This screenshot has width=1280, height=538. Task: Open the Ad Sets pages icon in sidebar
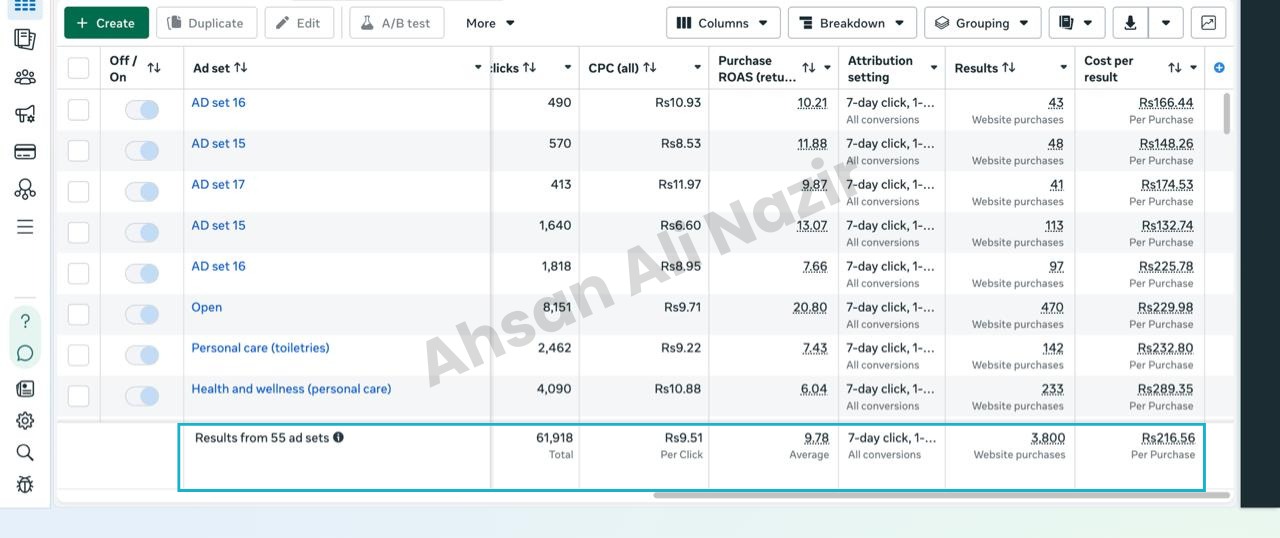coord(25,40)
